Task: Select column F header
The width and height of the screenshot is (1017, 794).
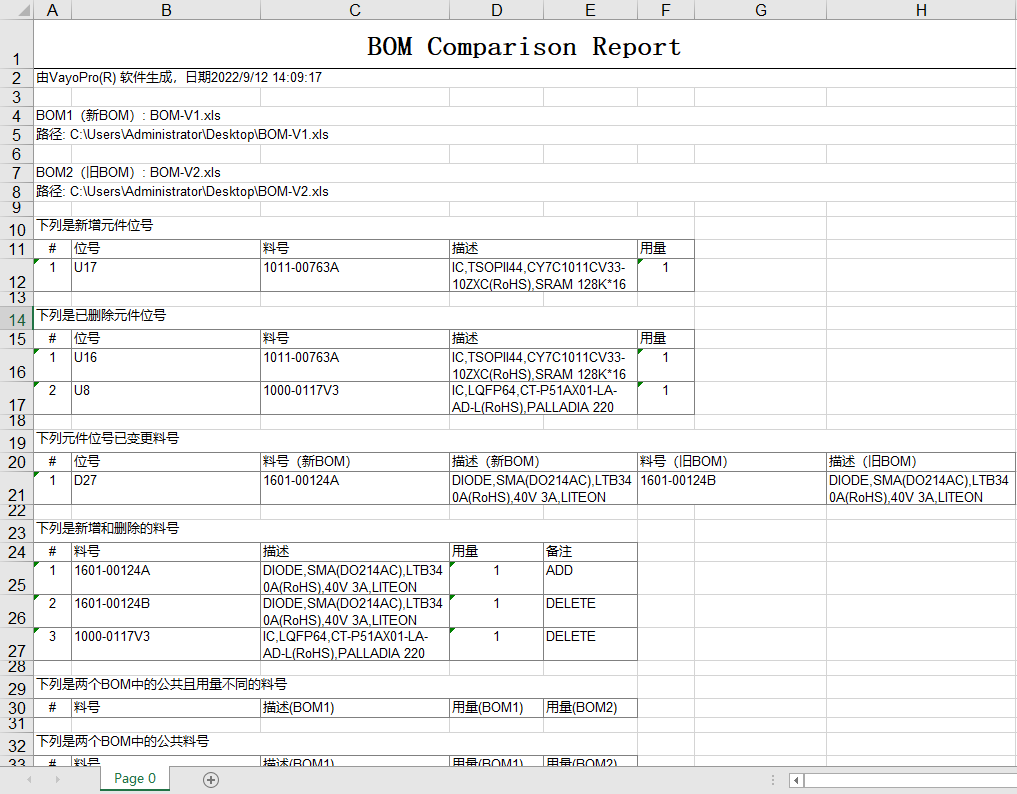Action: pyautogui.click(x=665, y=10)
